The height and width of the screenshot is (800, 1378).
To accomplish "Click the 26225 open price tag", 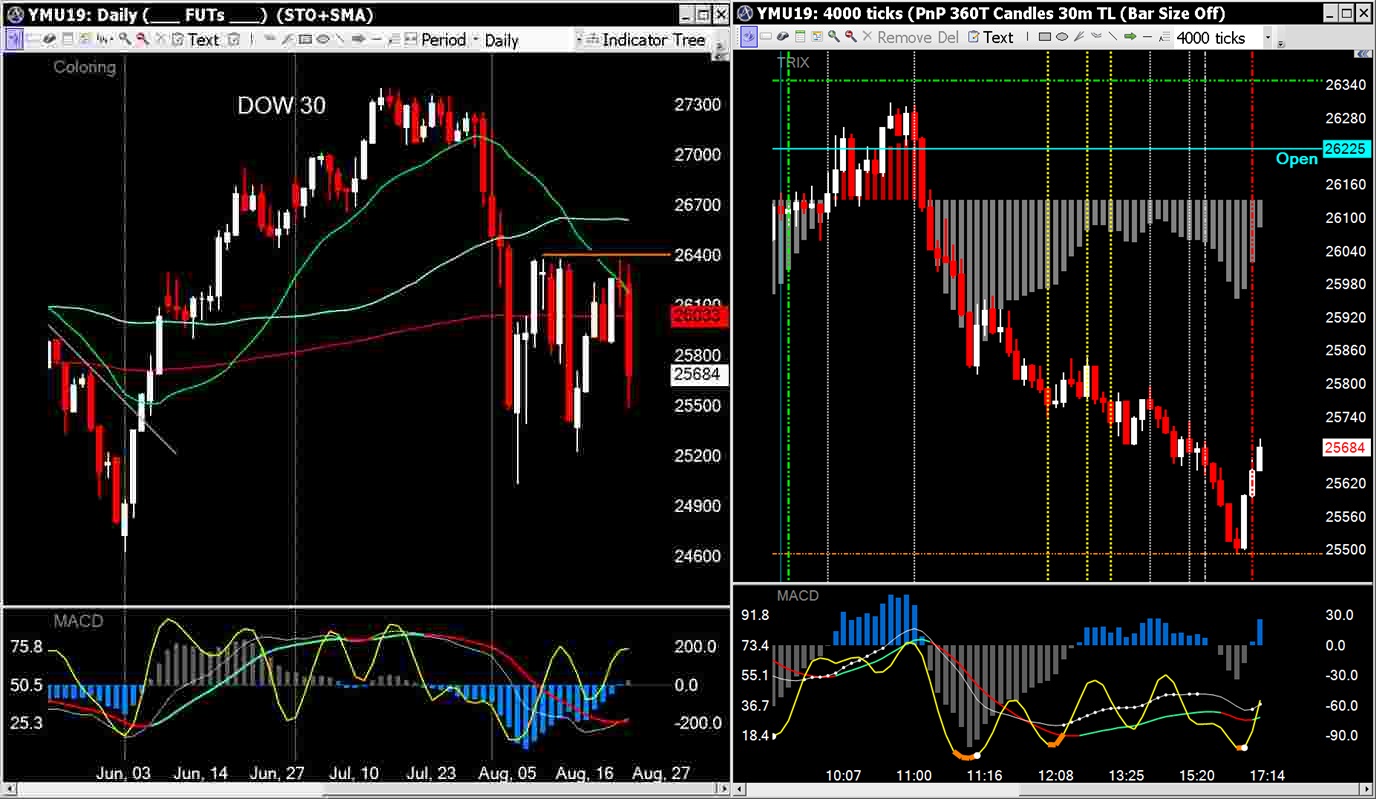I will pos(1345,149).
